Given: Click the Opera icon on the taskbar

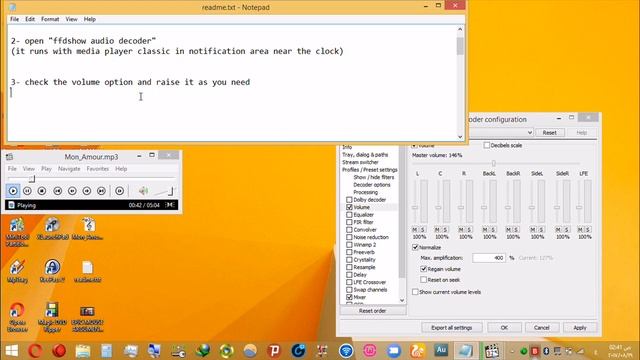Looking at the screenshot, I should (x=35, y=351).
